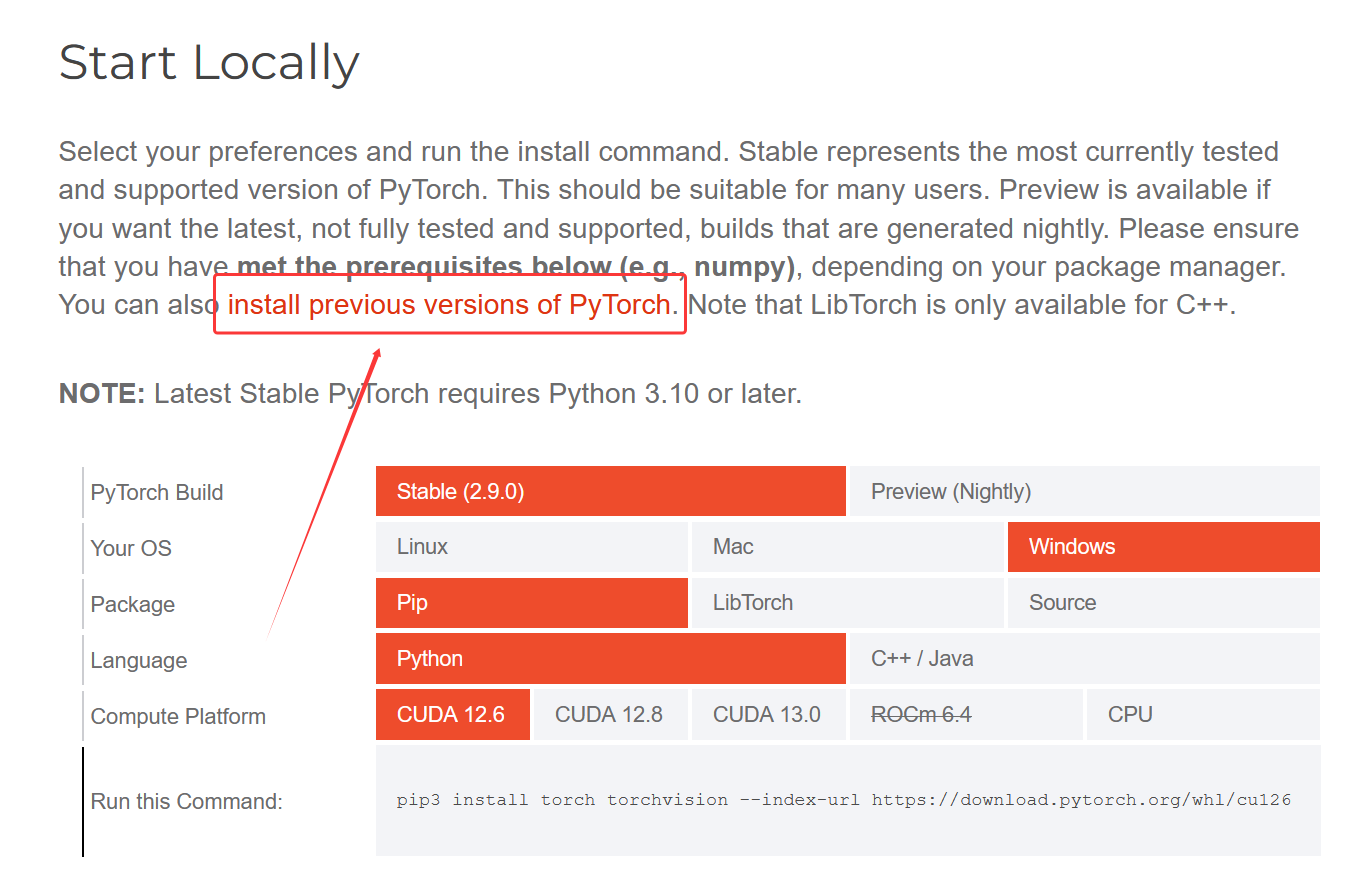Select Python as the language
The width and height of the screenshot is (1362, 879).
point(610,659)
